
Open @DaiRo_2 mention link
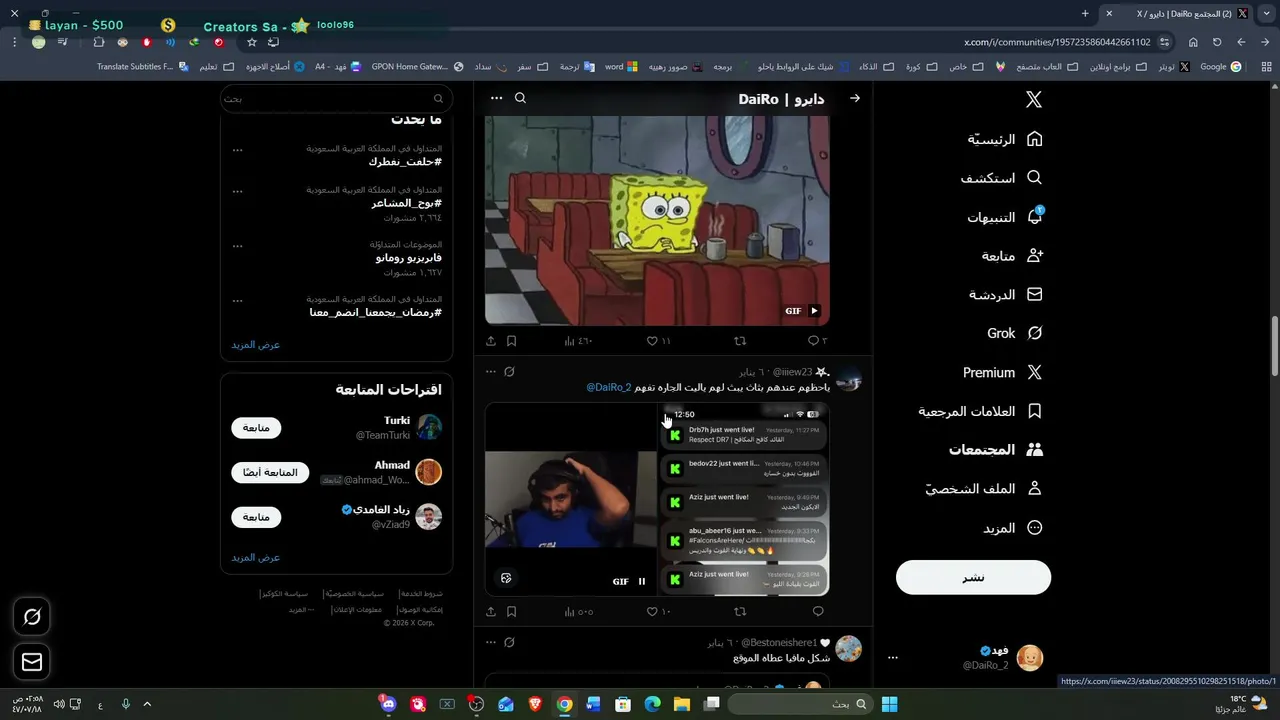pyautogui.click(x=608, y=388)
